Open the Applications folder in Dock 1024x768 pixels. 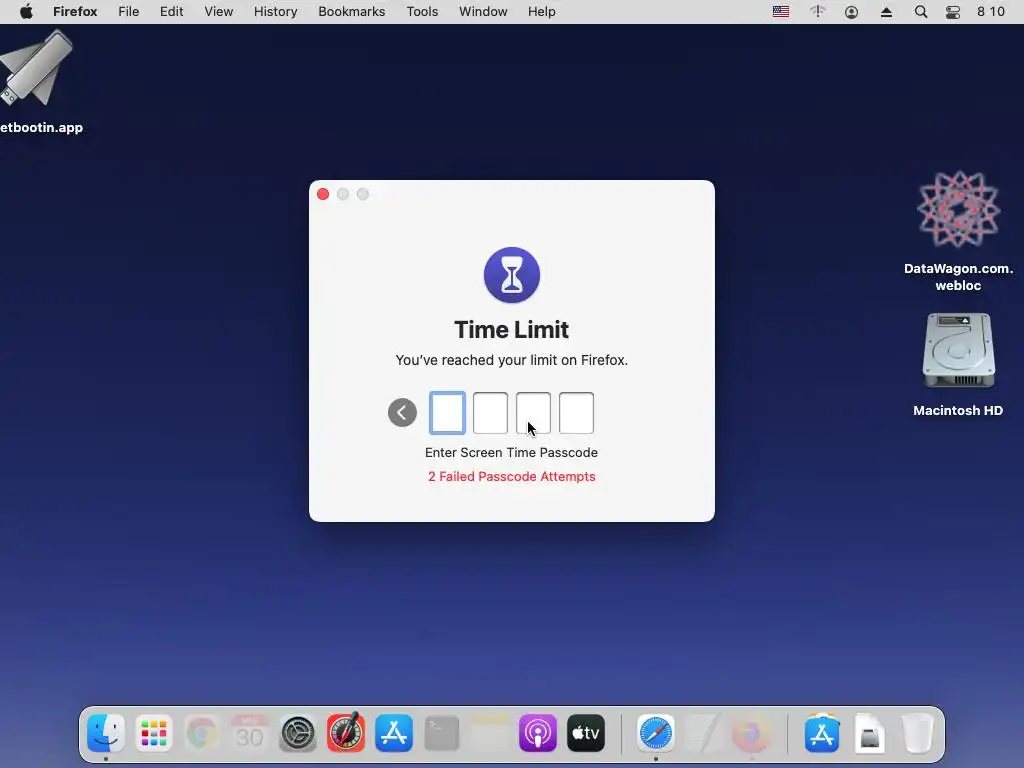coord(822,733)
